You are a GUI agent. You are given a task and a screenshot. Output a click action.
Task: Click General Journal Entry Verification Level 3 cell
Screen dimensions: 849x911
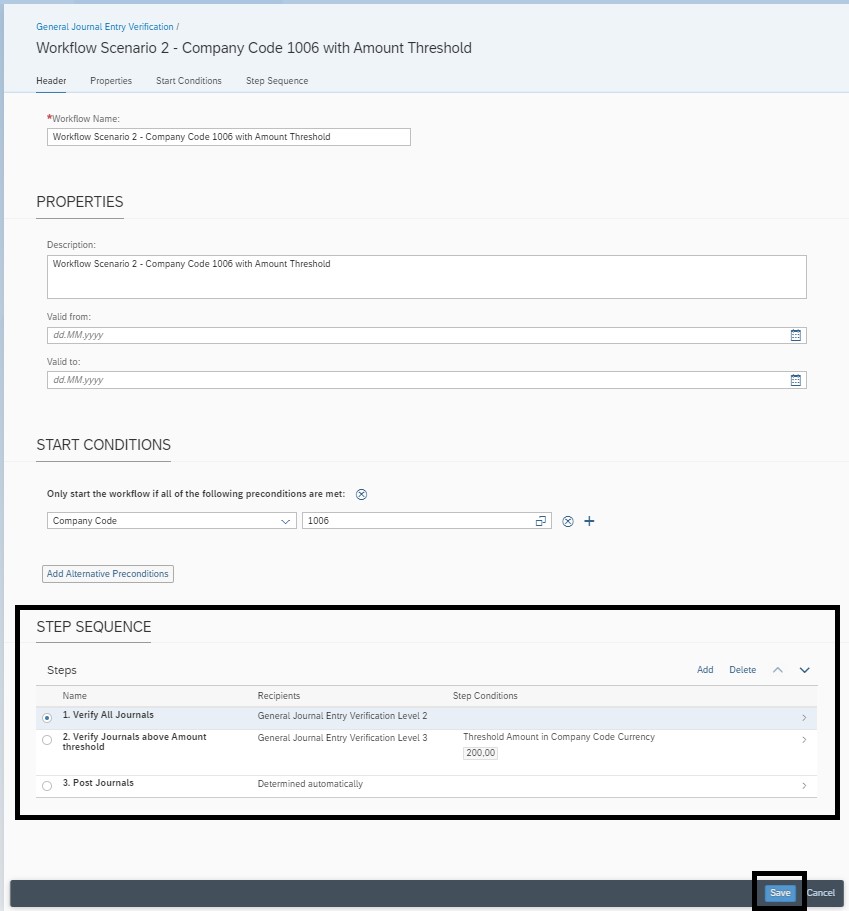tap(342, 738)
